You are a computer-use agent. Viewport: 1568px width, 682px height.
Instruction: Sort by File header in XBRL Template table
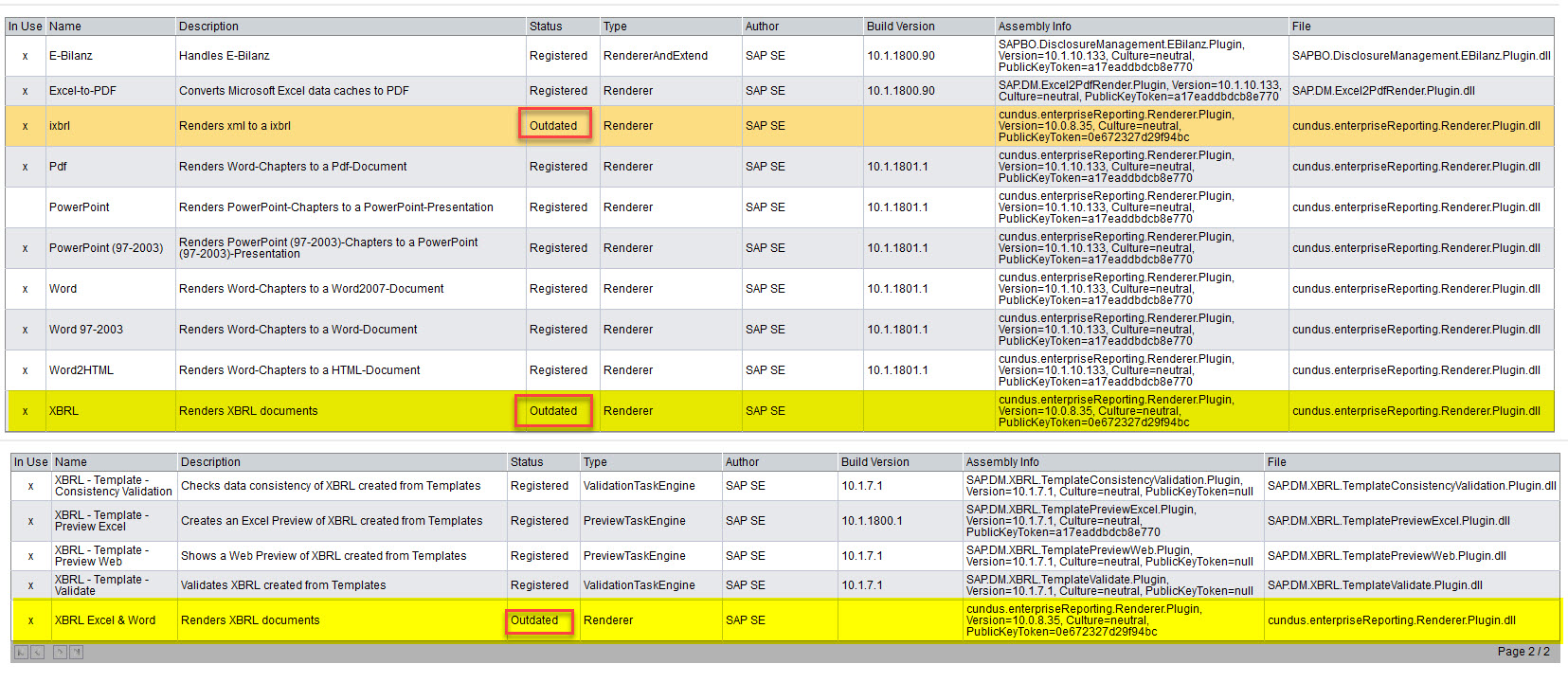coord(1276,462)
